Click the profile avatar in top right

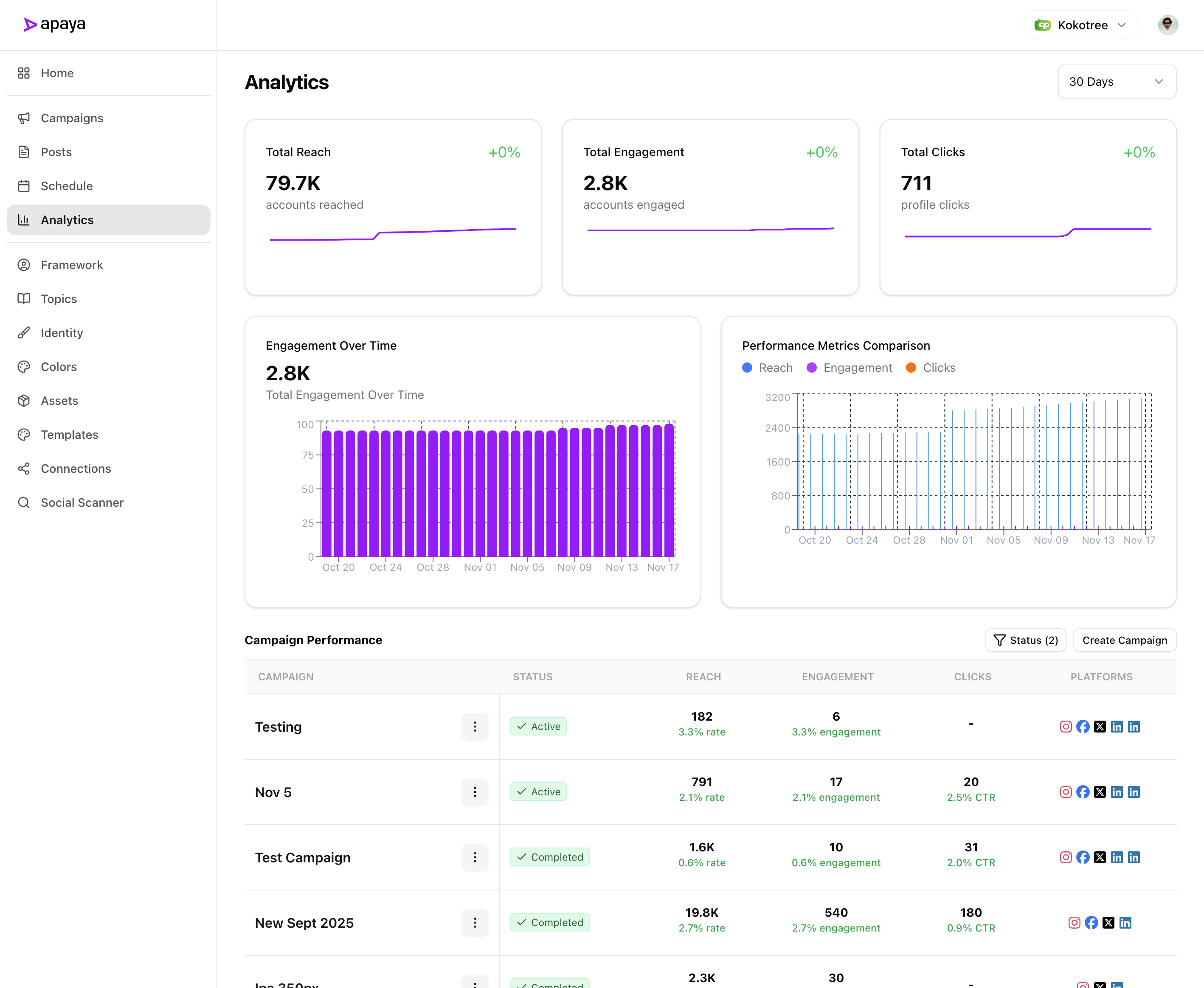point(1168,25)
